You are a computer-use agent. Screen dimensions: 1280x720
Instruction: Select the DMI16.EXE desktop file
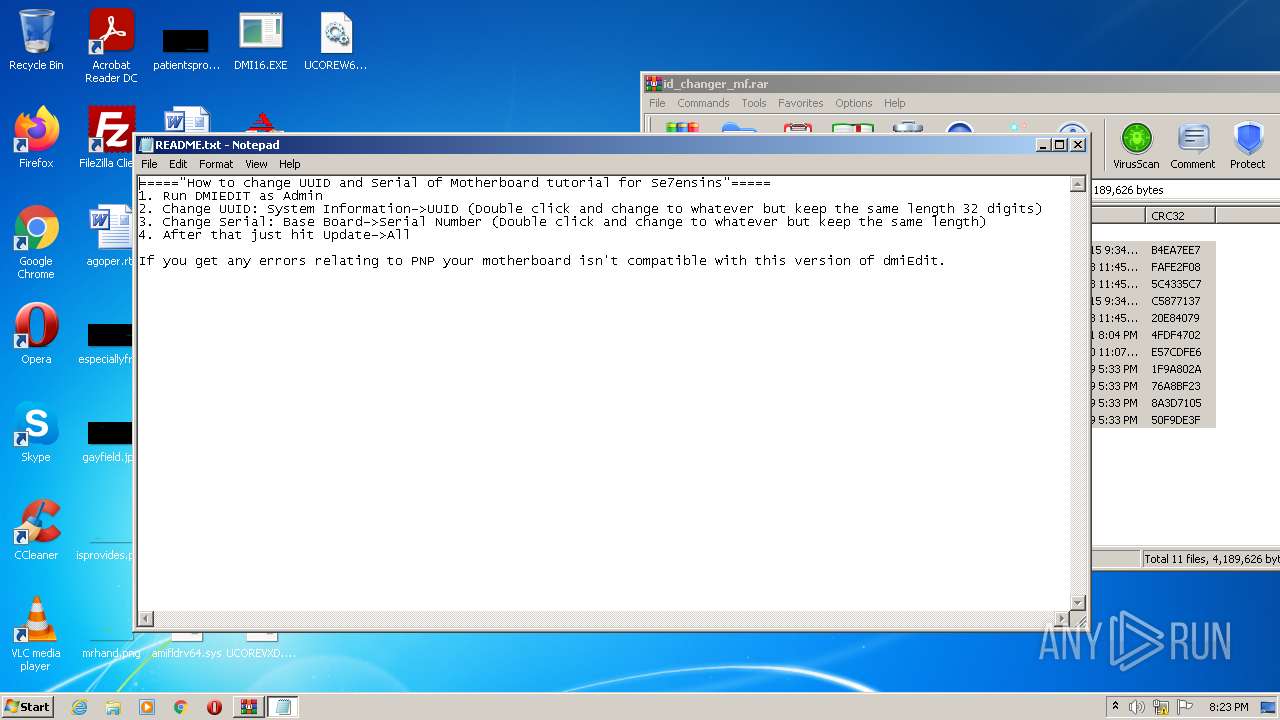coord(261,40)
